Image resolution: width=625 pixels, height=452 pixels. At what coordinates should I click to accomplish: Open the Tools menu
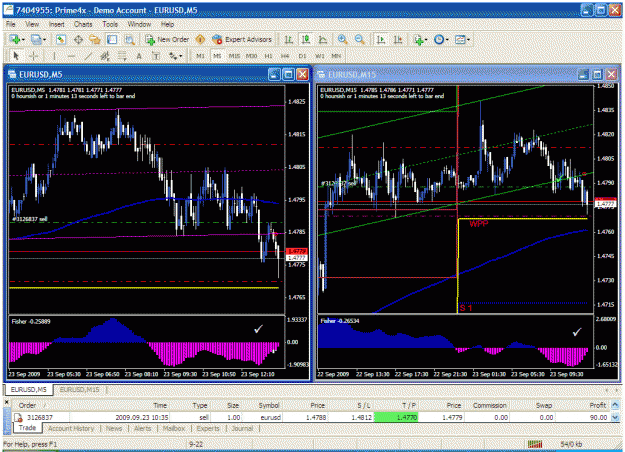point(110,24)
